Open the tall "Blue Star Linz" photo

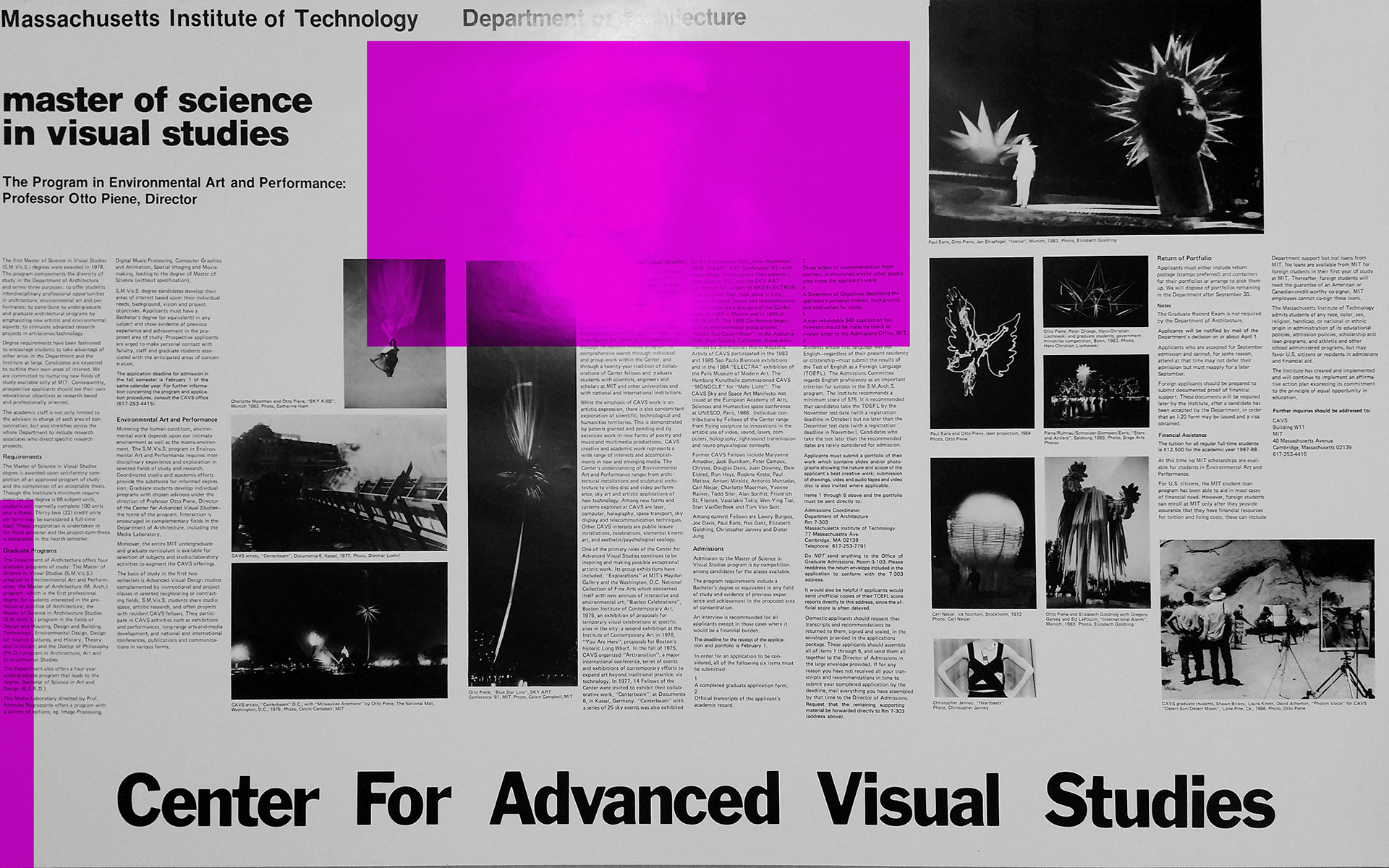(x=521, y=474)
